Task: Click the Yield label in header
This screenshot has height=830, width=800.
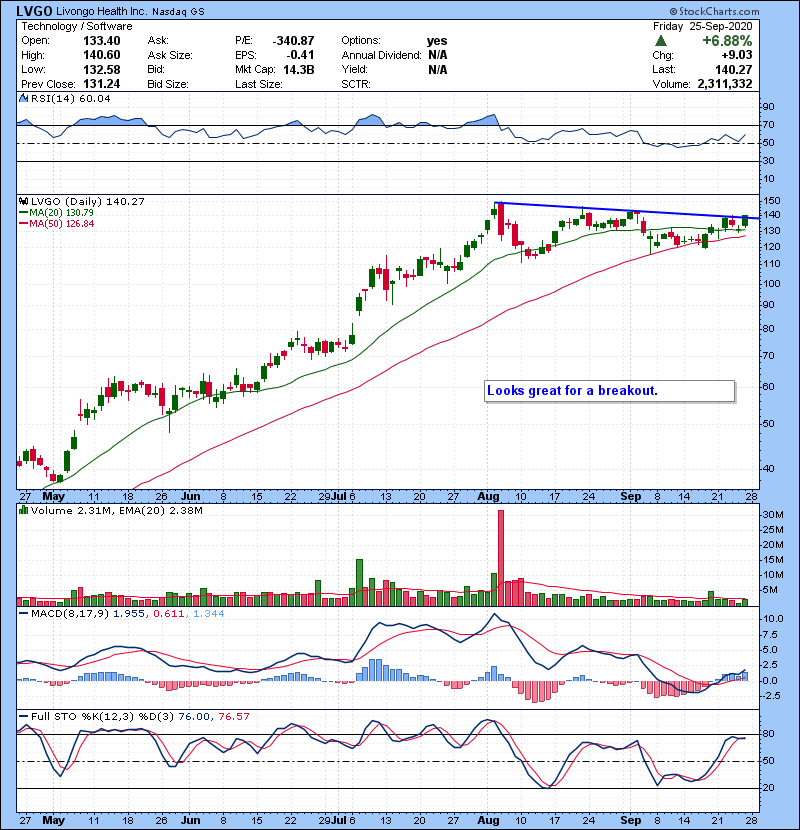Action: [354, 69]
